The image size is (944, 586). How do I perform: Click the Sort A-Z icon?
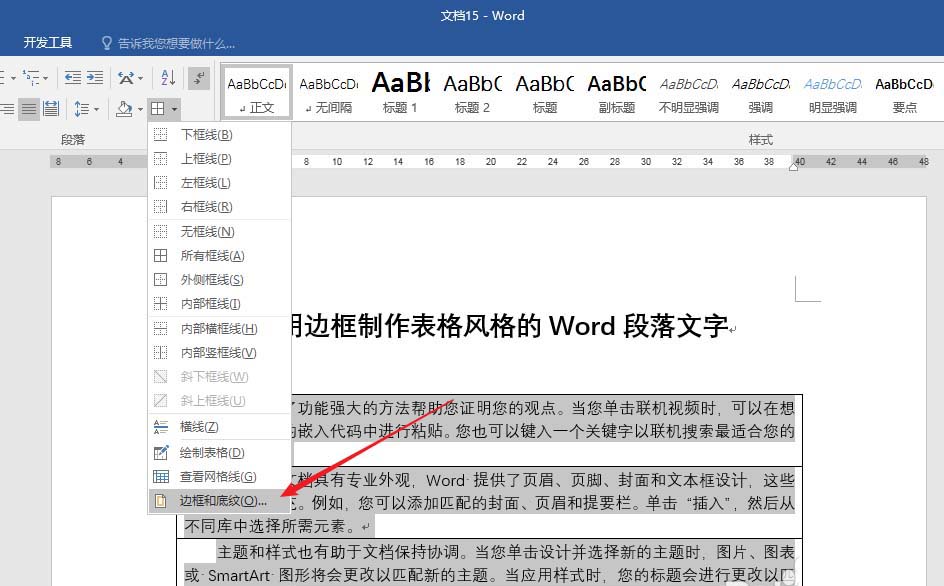click(x=168, y=77)
